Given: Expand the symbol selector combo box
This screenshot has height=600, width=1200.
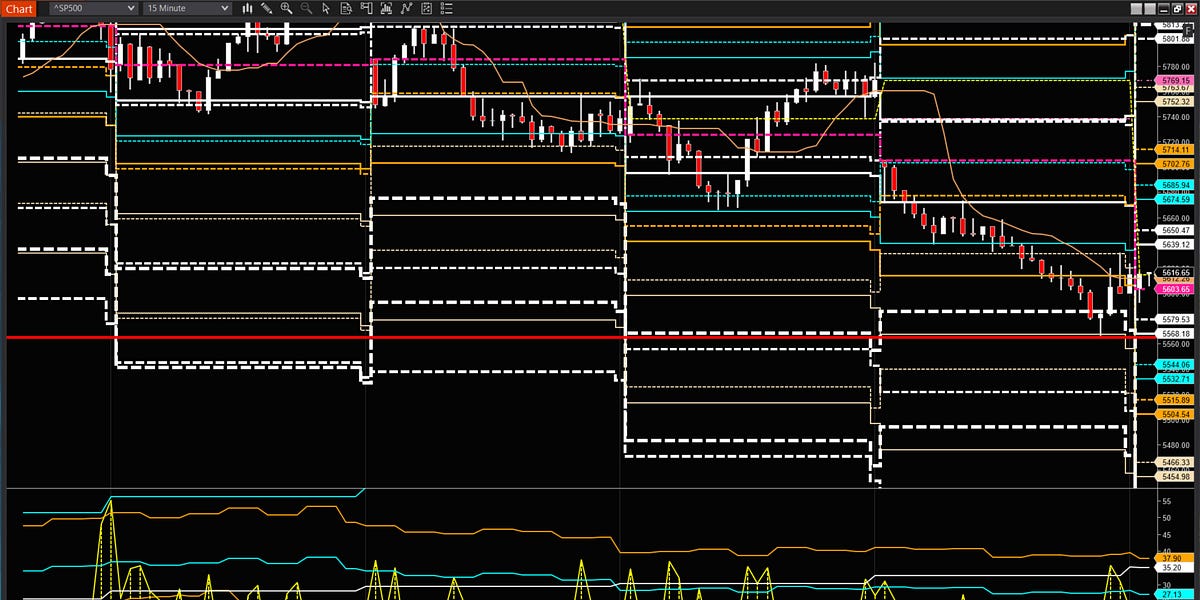Looking at the screenshot, I should click(131, 8).
